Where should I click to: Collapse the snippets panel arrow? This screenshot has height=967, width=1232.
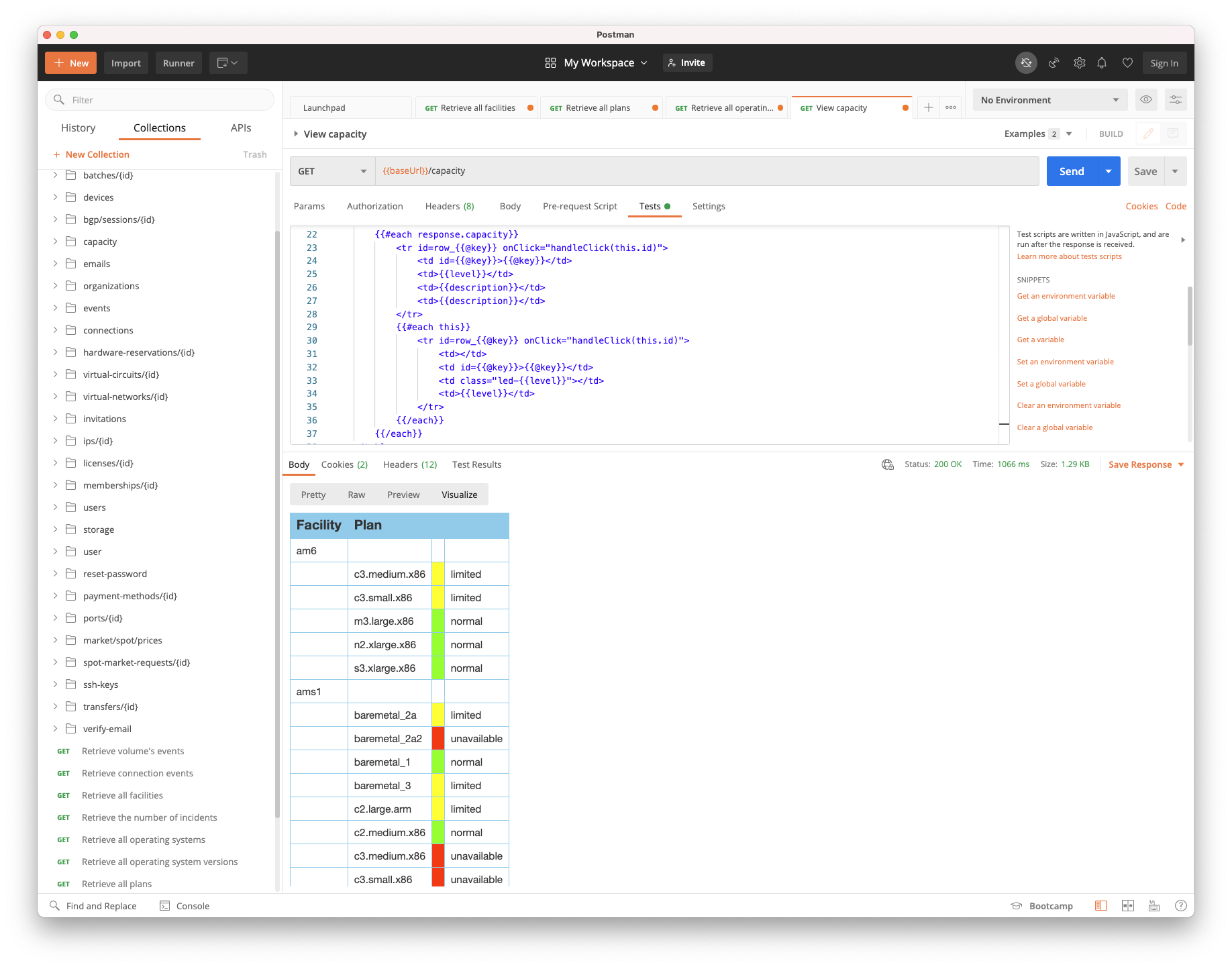(x=1183, y=240)
